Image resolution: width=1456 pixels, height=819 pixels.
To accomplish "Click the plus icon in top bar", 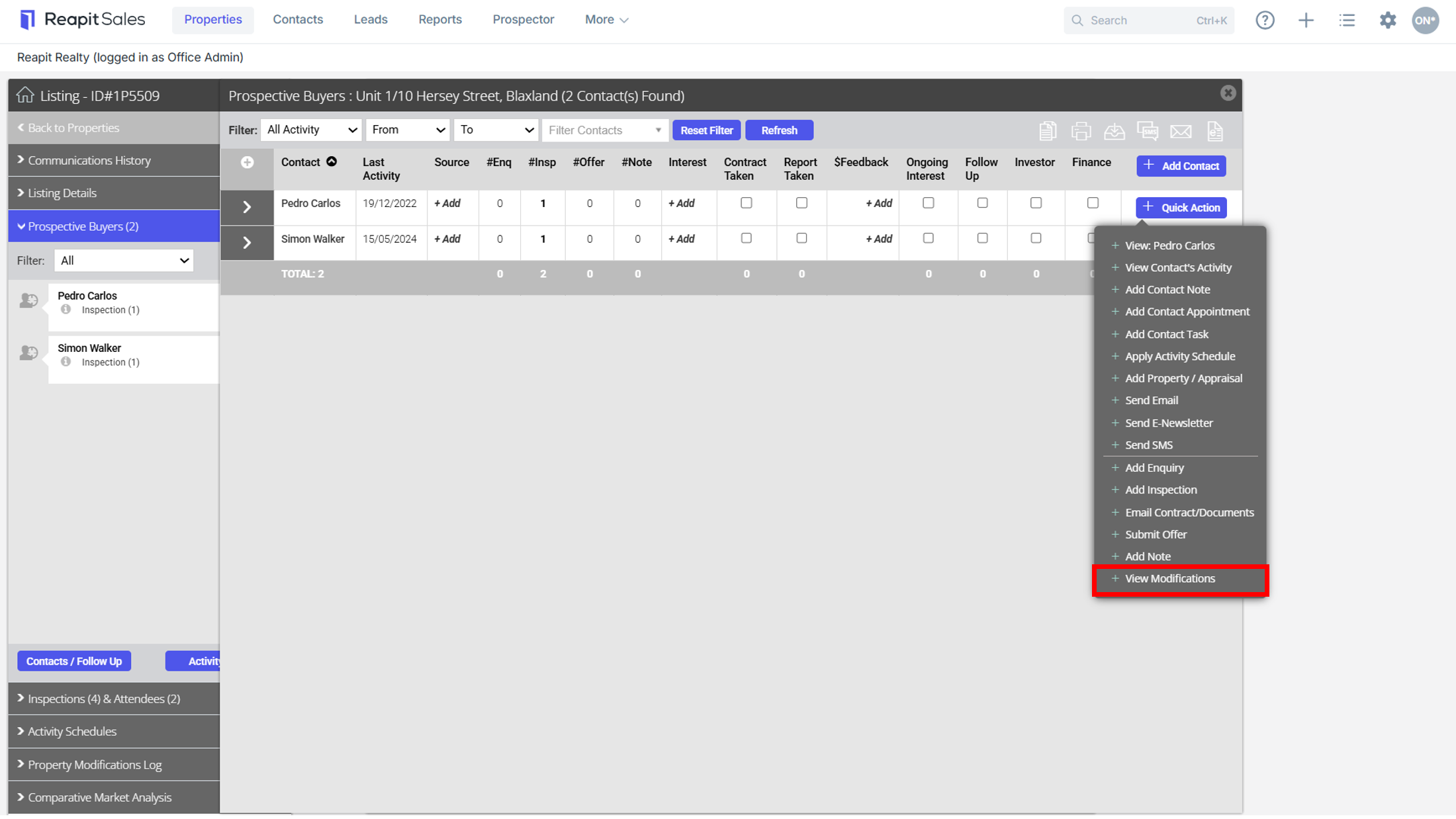I will pos(1306,20).
